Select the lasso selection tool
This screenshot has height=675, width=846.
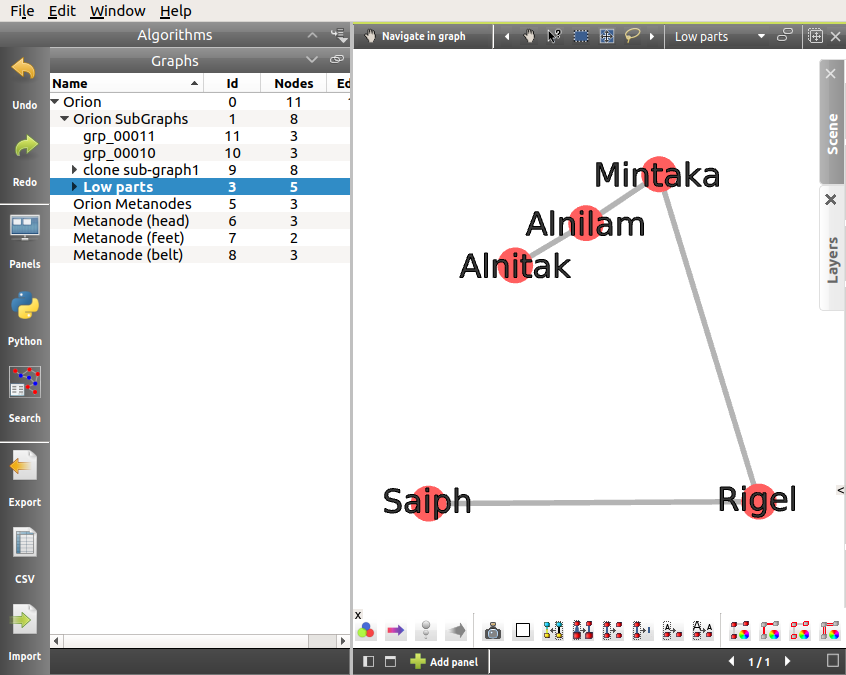pyautogui.click(x=632, y=36)
